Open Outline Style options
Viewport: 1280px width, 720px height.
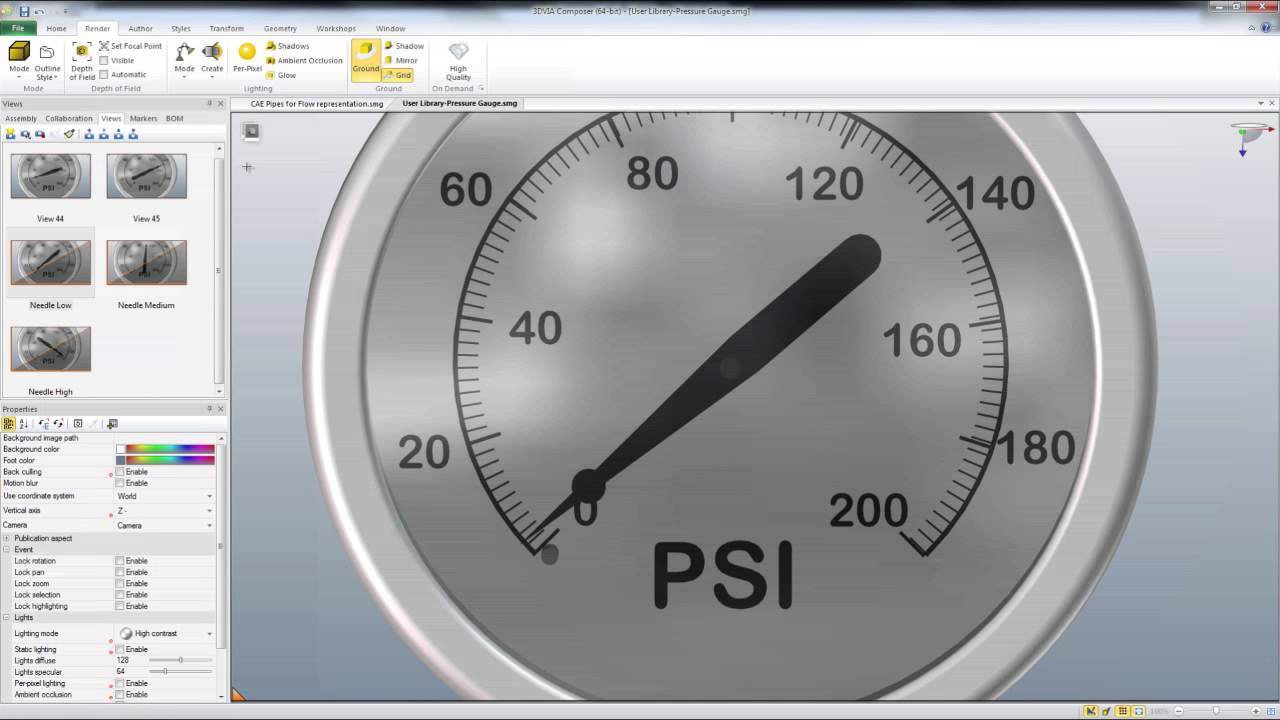pyautogui.click(x=47, y=62)
